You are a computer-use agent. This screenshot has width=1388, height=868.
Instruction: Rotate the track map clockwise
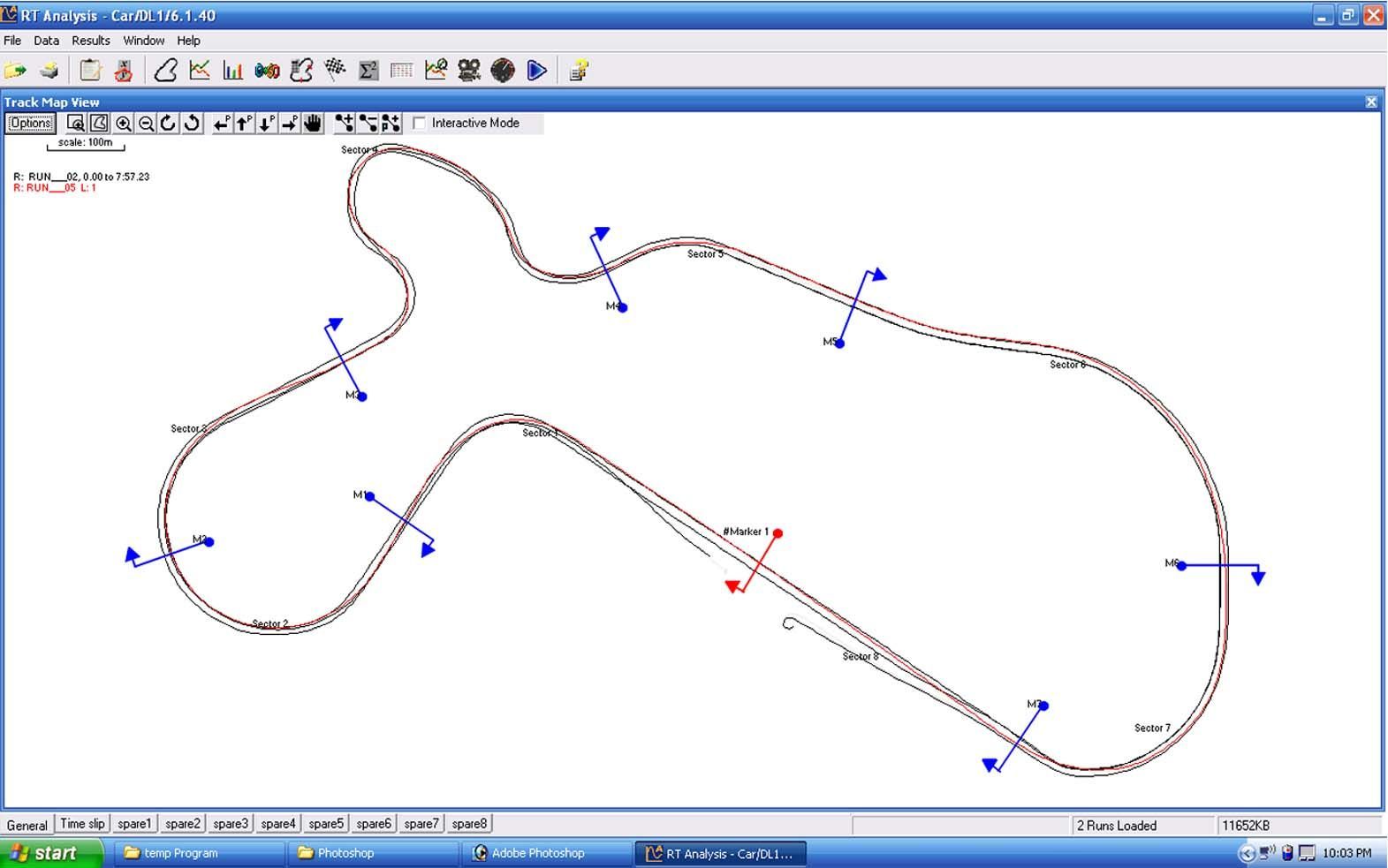click(169, 124)
